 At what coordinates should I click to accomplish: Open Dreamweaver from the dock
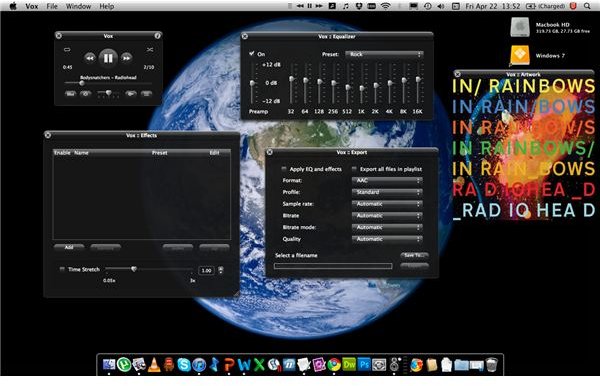point(349,365)
